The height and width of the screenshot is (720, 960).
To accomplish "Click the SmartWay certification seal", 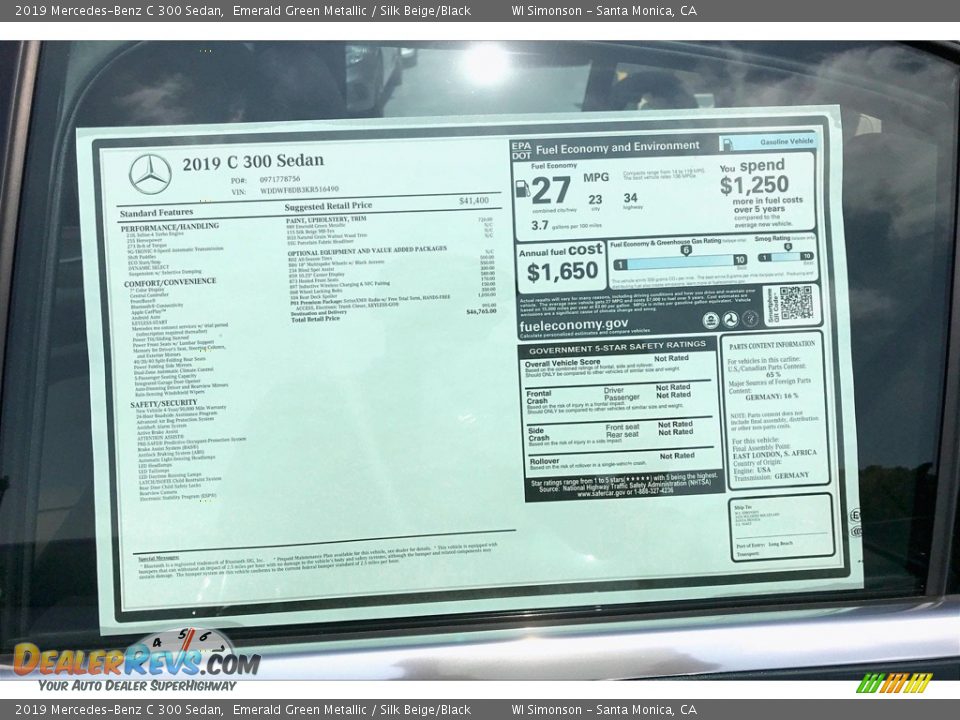I will 750,320.
